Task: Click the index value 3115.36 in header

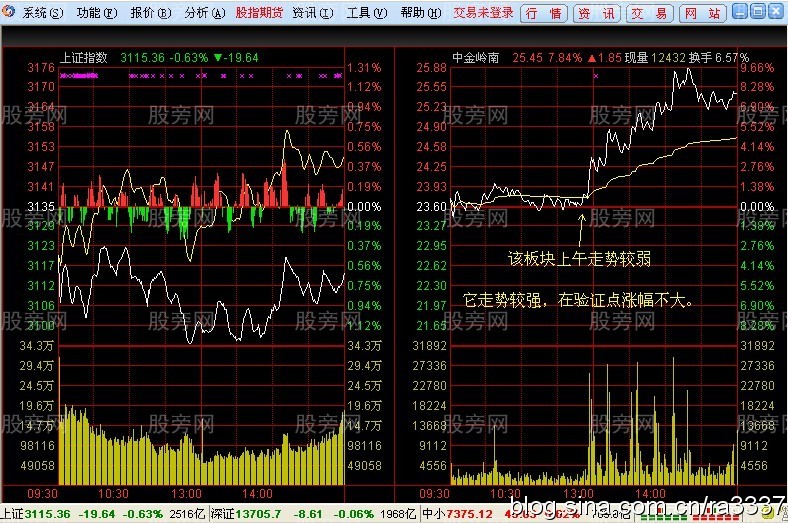Action: tap(142, 58)
